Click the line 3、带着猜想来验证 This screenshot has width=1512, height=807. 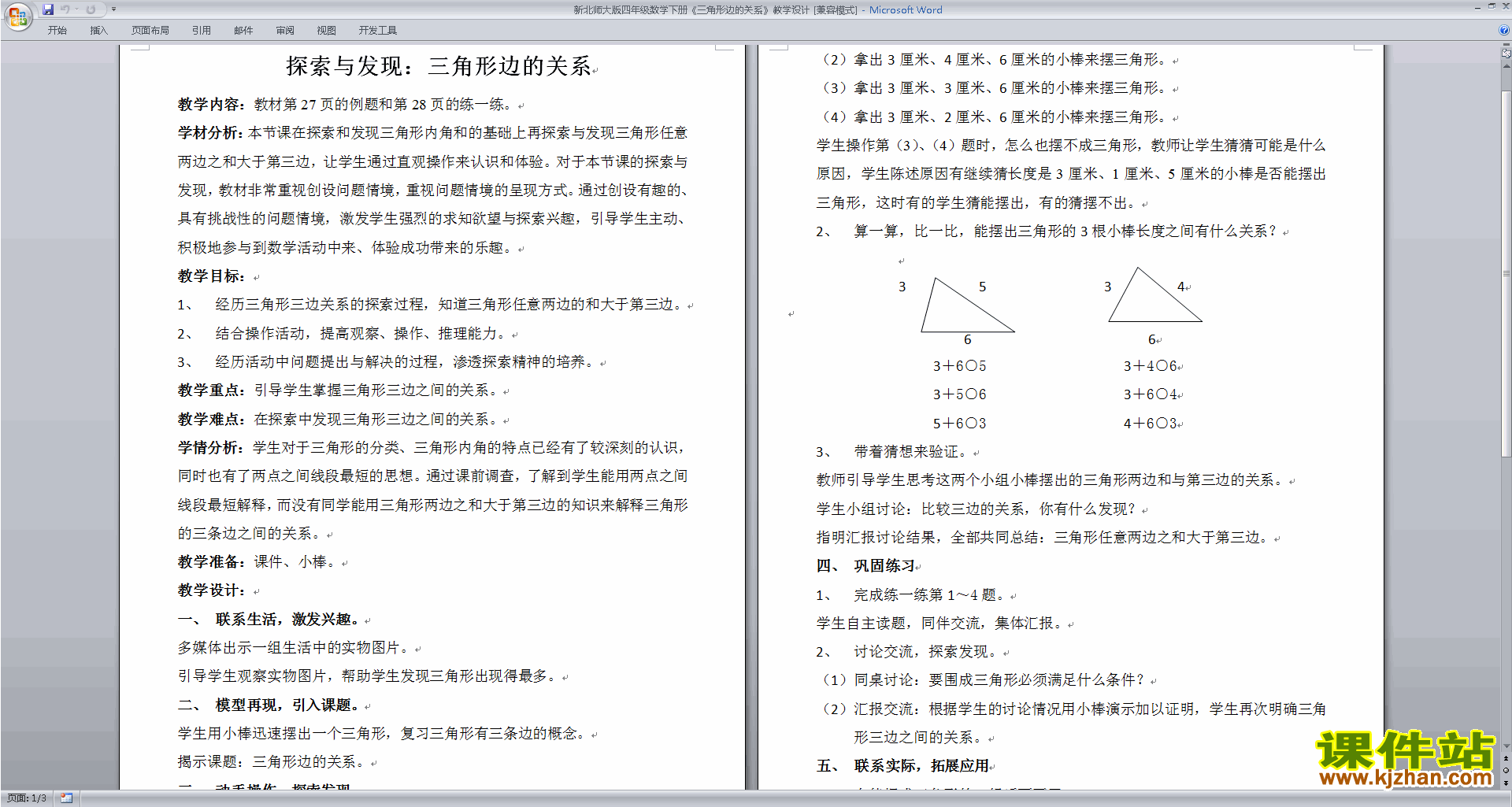892,452
